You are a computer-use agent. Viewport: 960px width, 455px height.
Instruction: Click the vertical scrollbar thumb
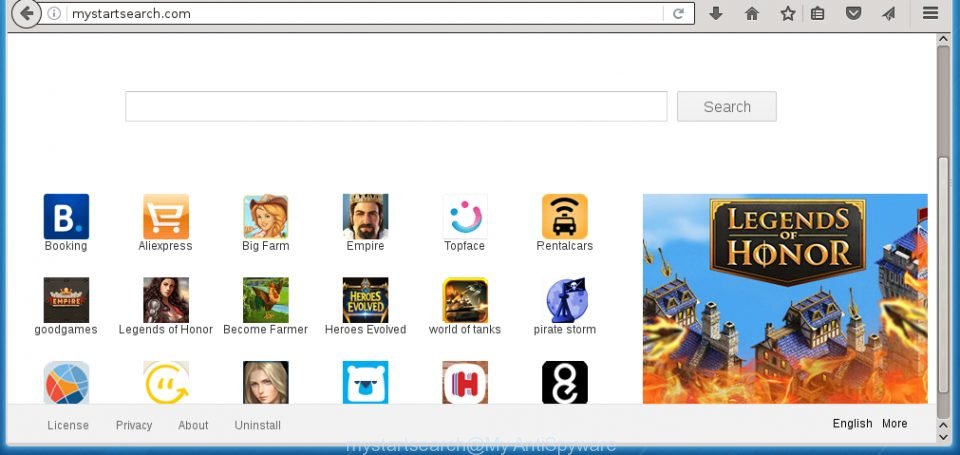(943, 274)
